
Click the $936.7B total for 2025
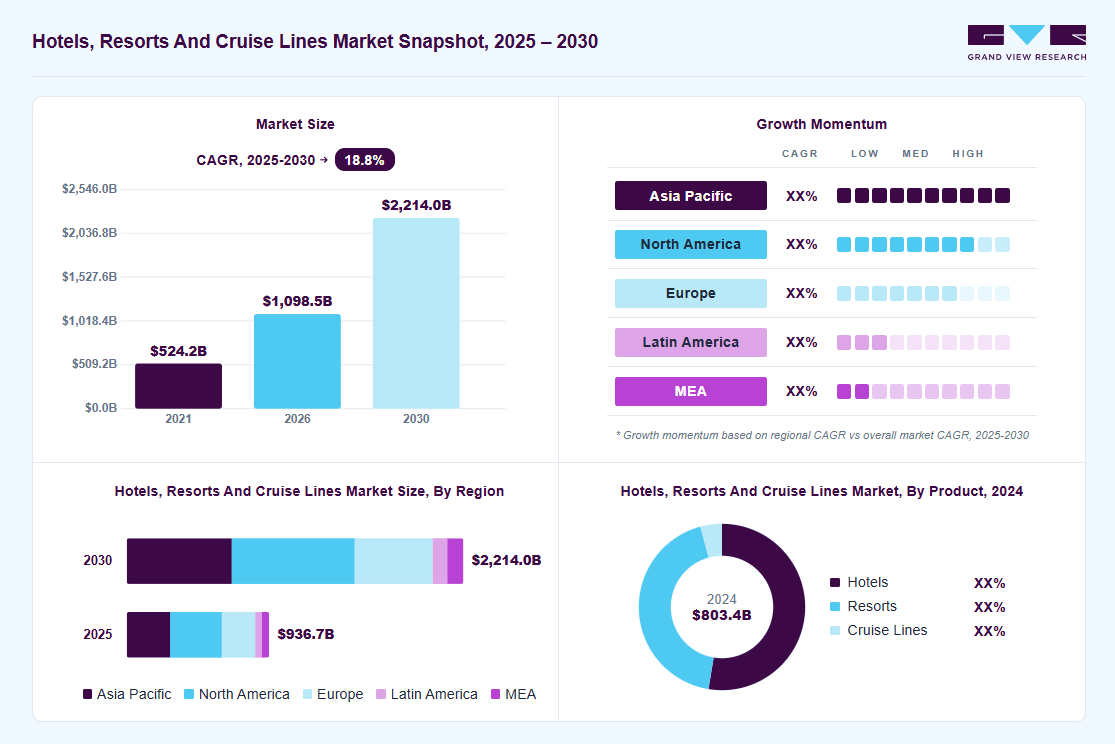point(306,634)
